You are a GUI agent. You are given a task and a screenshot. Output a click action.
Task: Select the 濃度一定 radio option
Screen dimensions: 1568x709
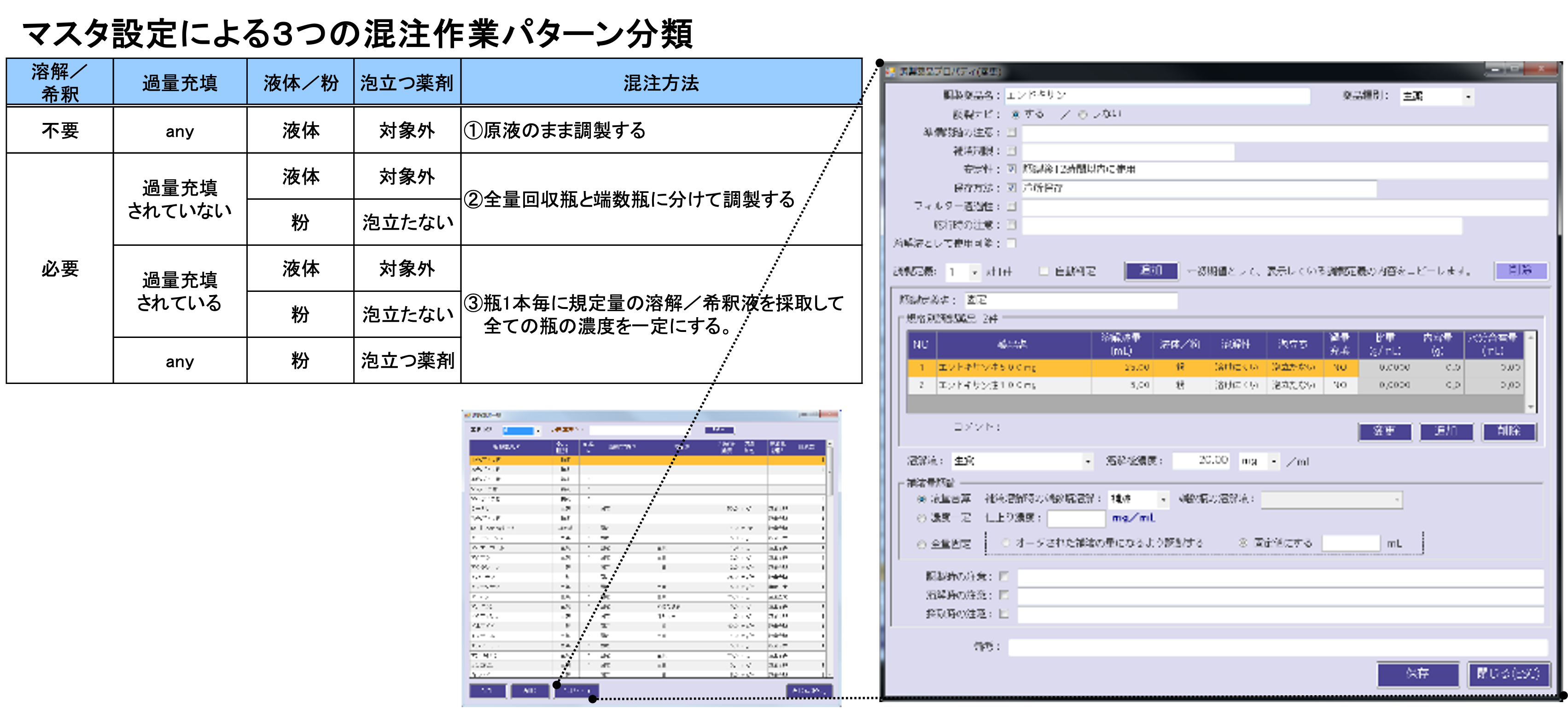pos(921,518)
